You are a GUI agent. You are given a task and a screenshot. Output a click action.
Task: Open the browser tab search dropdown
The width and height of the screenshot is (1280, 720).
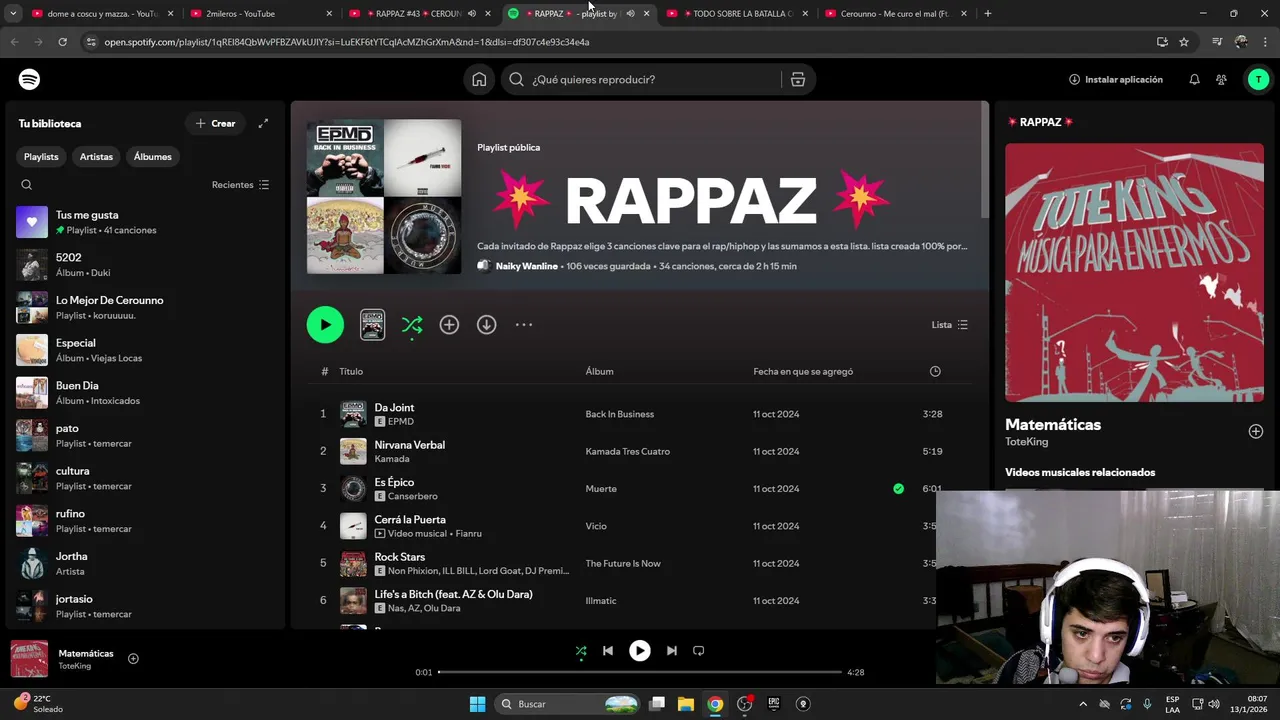pos(13,14)
